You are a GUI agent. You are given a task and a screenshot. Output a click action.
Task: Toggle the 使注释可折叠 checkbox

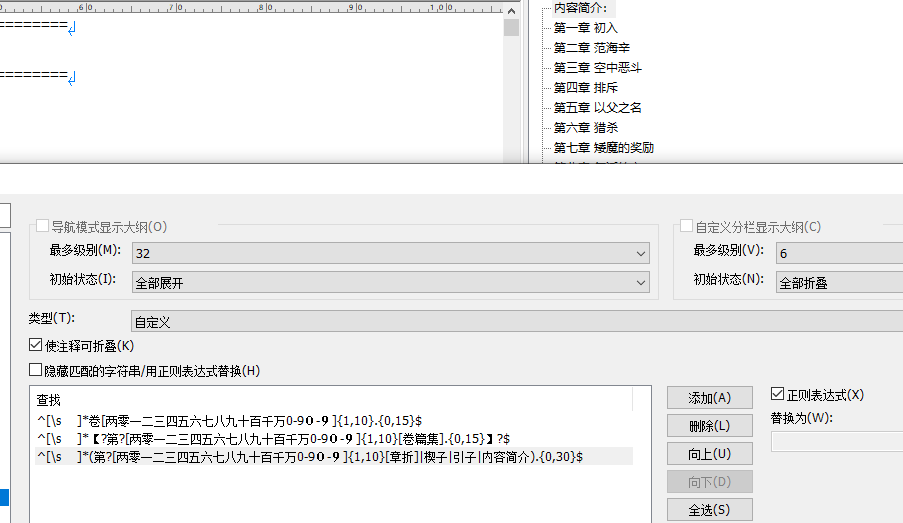click(x=37, y=345)
